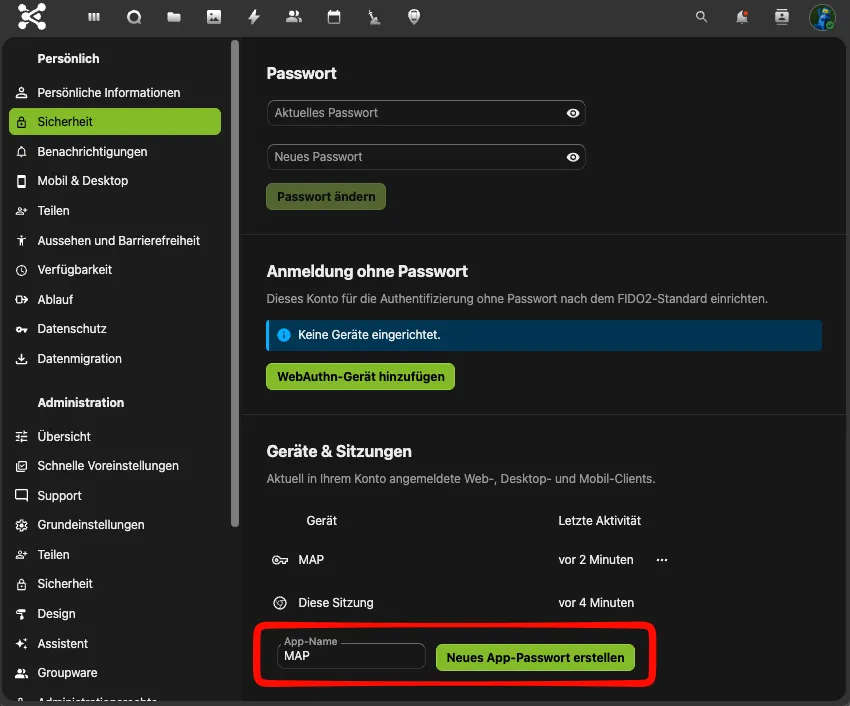Image resolution: width=850 pixels, height=706 pixels.
Task: Click the paint roller icon next to Design
Action: (x=22, y=614)
